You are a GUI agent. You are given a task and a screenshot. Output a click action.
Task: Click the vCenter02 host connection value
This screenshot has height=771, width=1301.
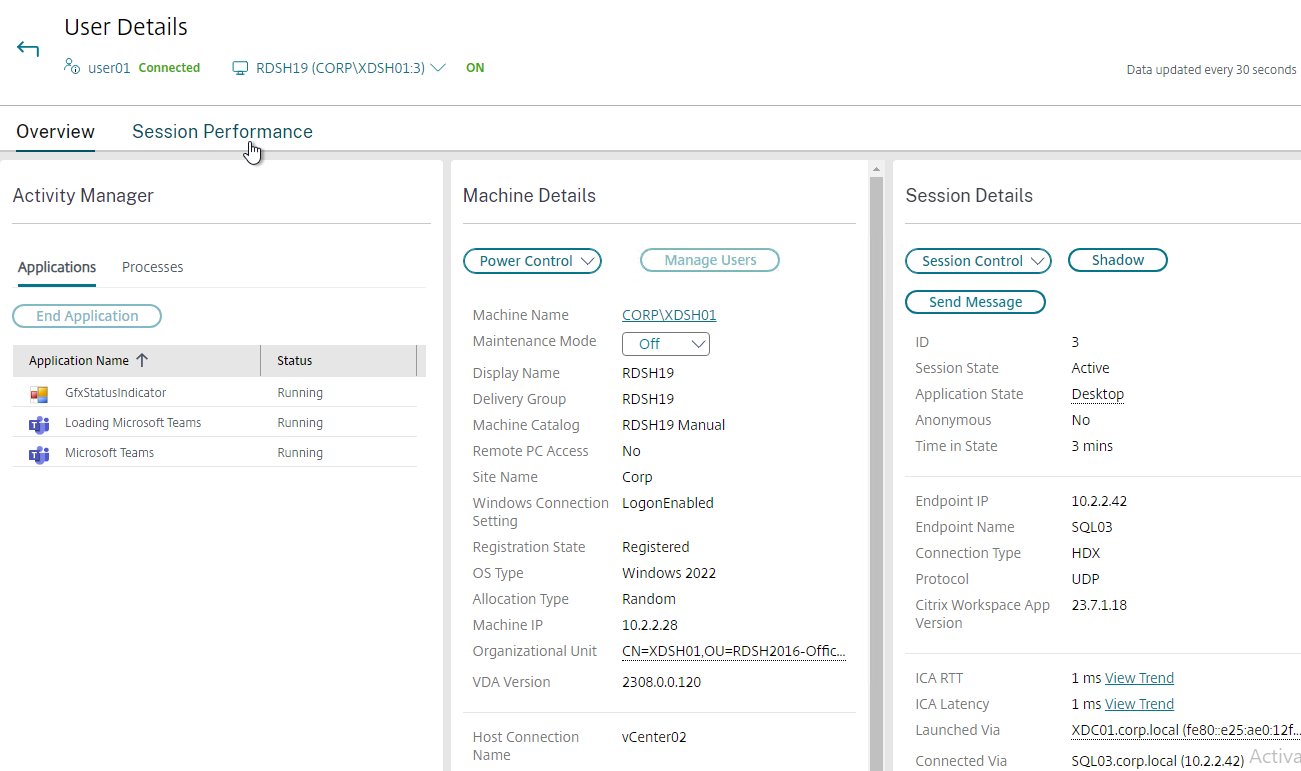coord(654,737)
